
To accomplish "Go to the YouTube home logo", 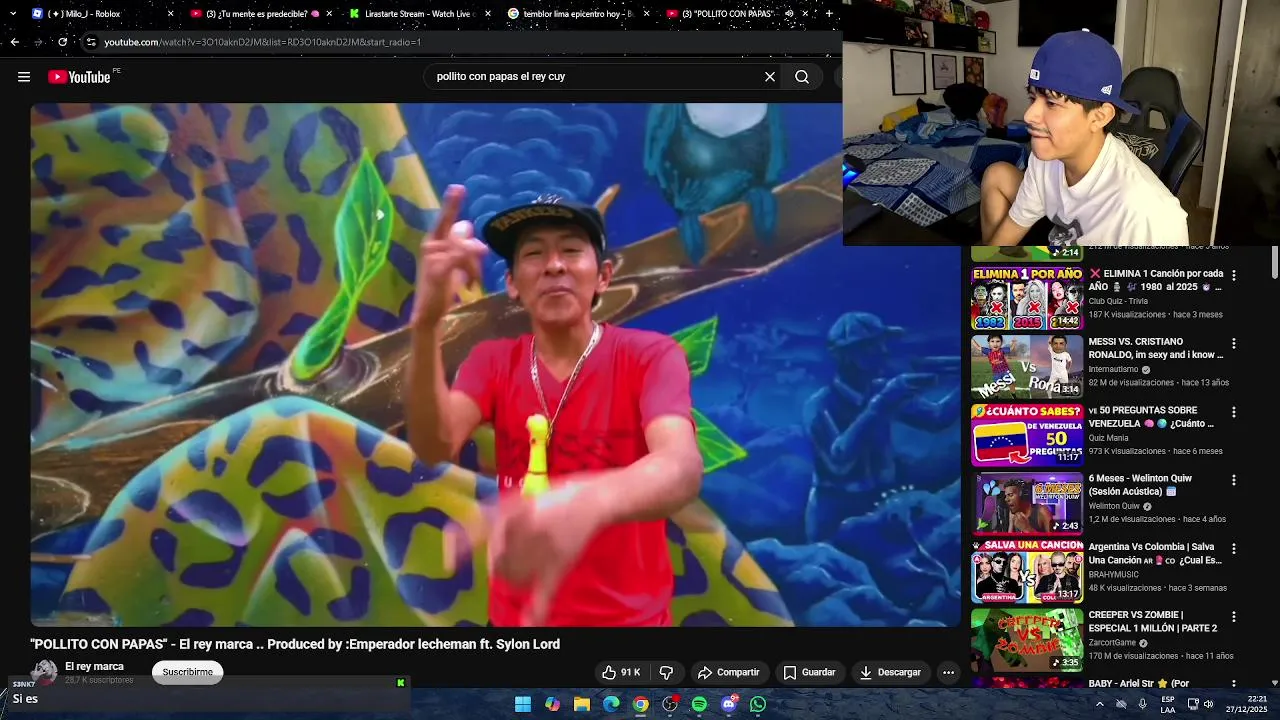I will 80,77.
